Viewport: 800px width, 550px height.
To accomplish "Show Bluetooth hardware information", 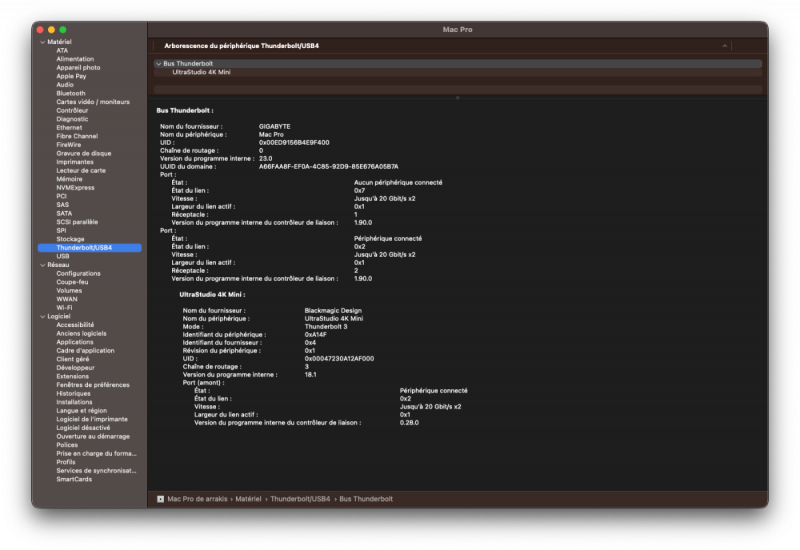I will coord(71,93).
